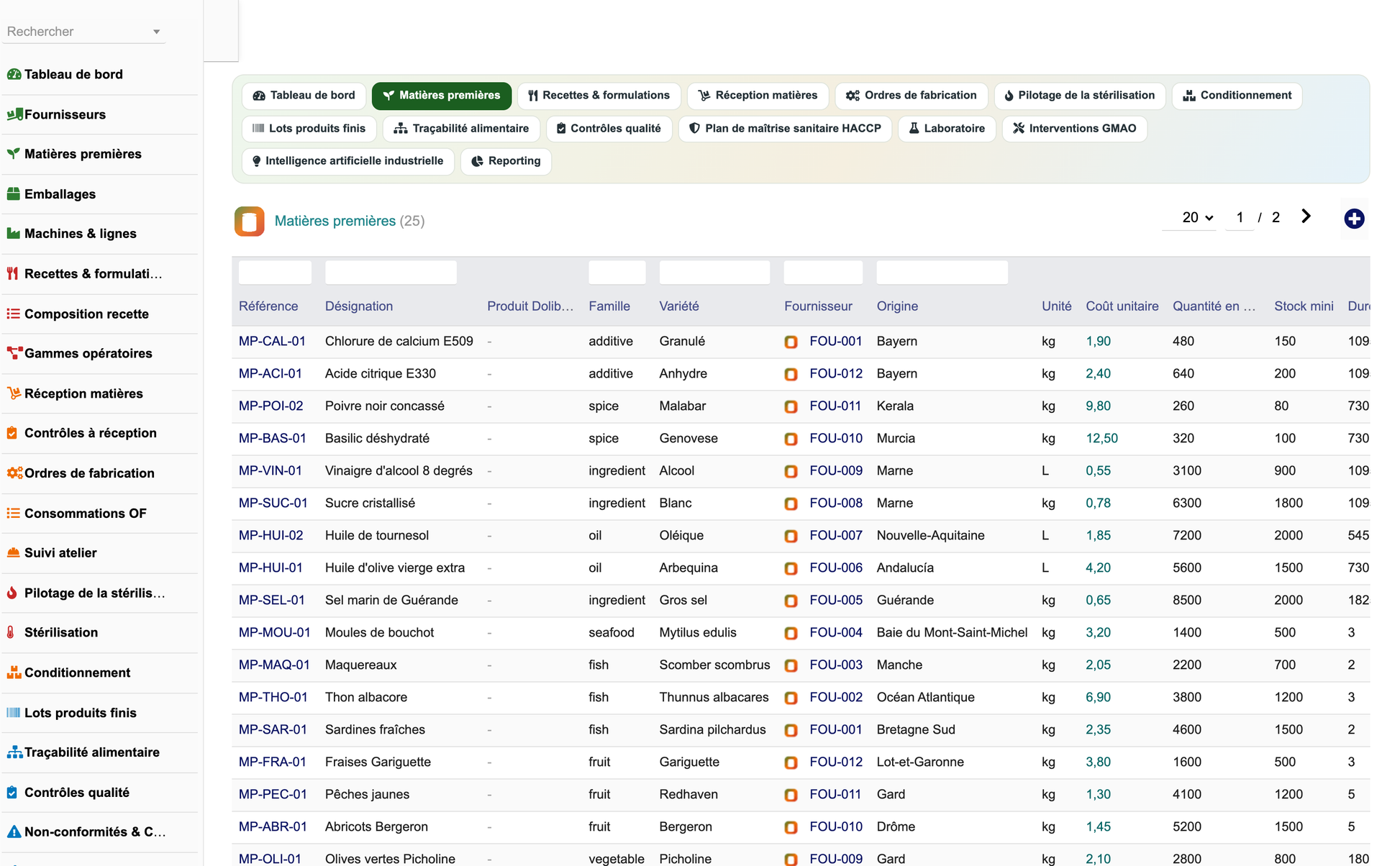This screenshot has width=1400, height=866.
Task: Click the Lots produits finis barcode sidebar icon
Action: pyautogui.click(x=14, y=713)
